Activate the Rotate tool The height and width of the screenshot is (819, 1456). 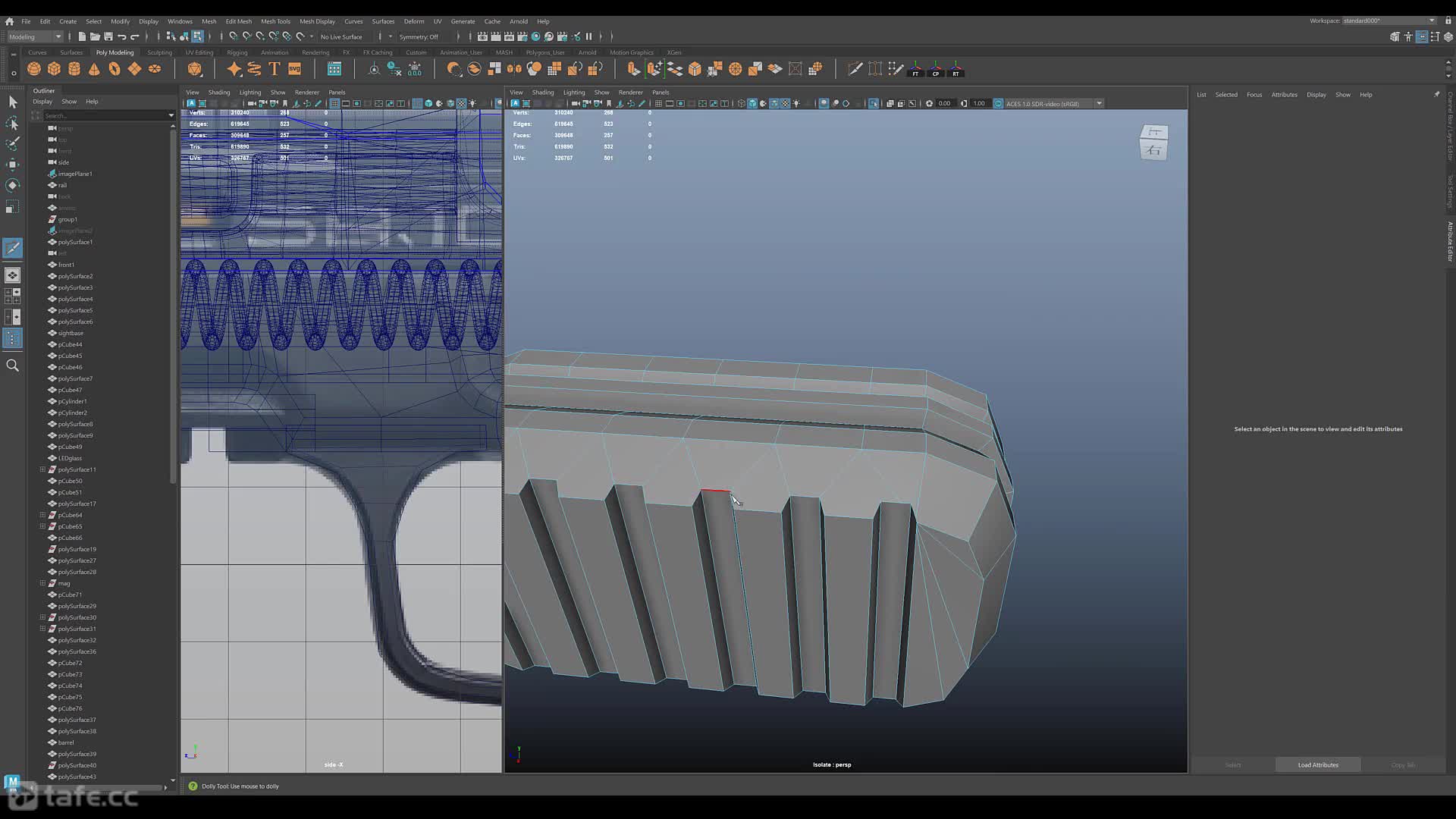tap(12, 185)
